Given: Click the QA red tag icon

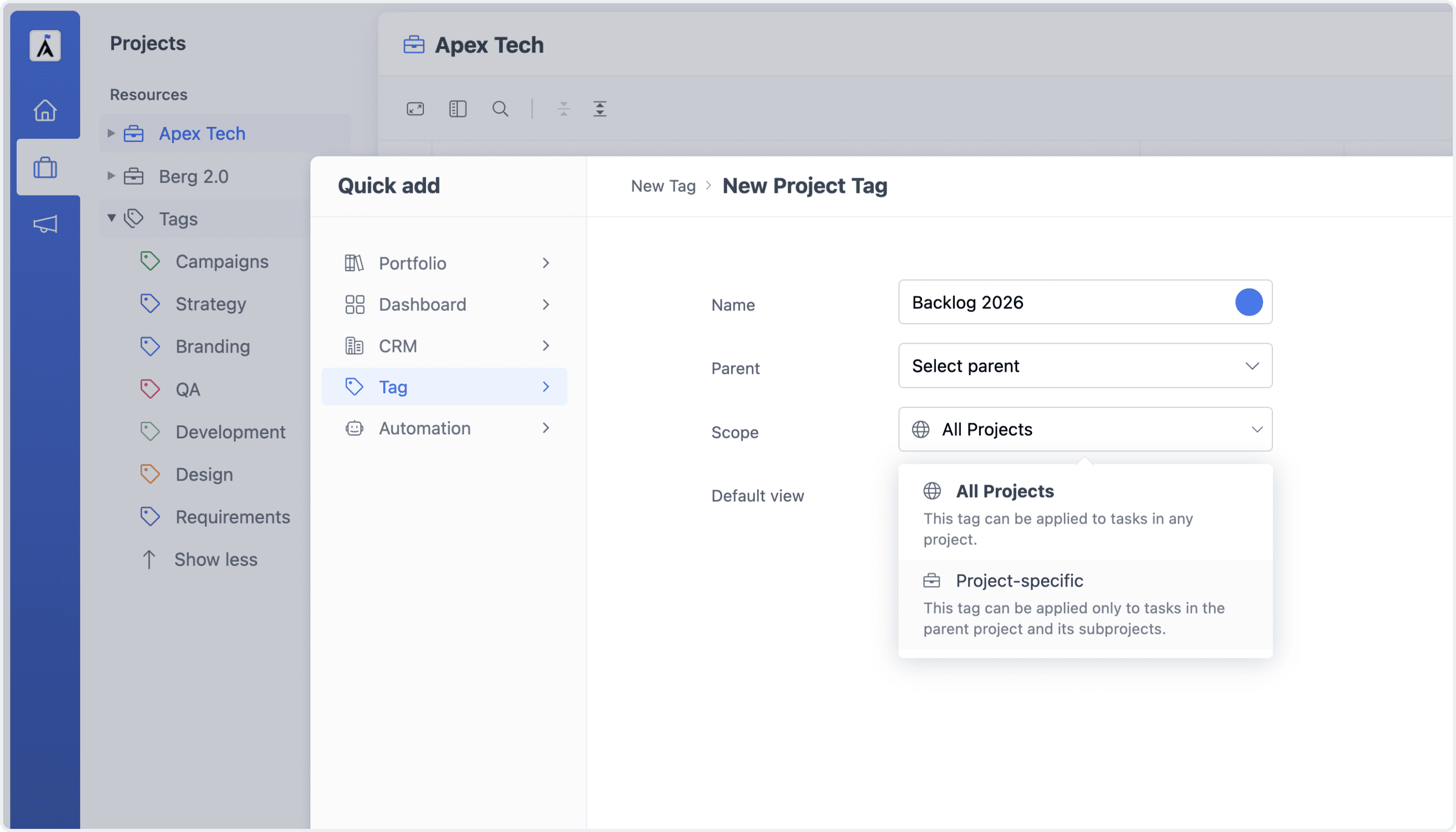Looking at the screenshot, I should pos(150,389).
